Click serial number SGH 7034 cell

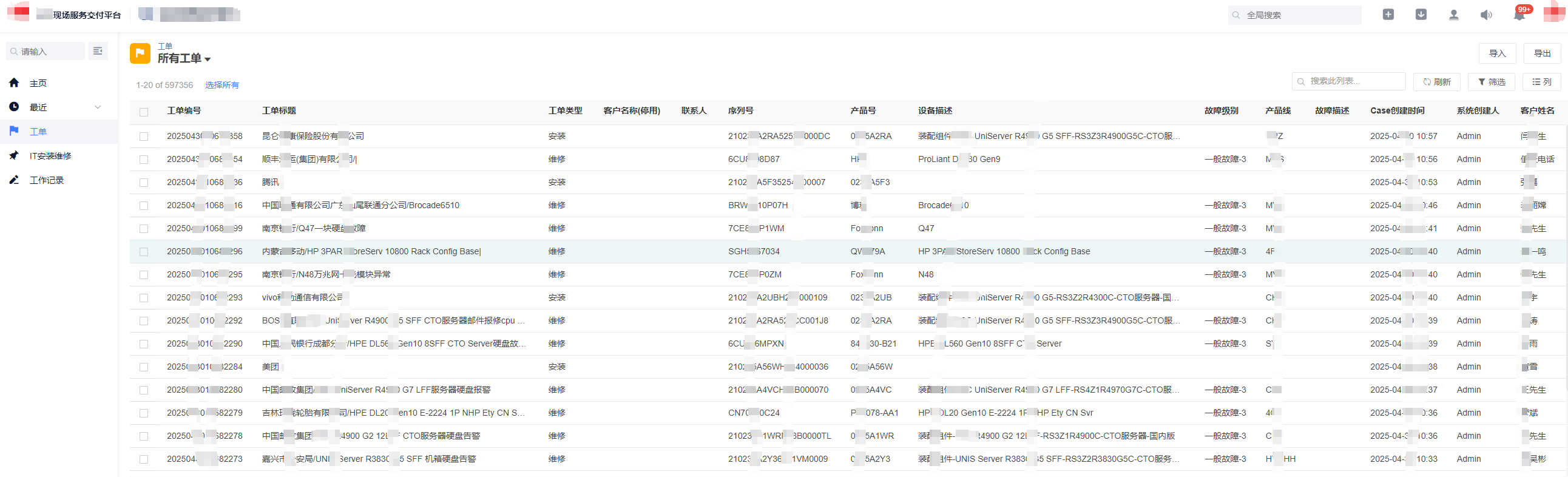[x=754, y=252]
